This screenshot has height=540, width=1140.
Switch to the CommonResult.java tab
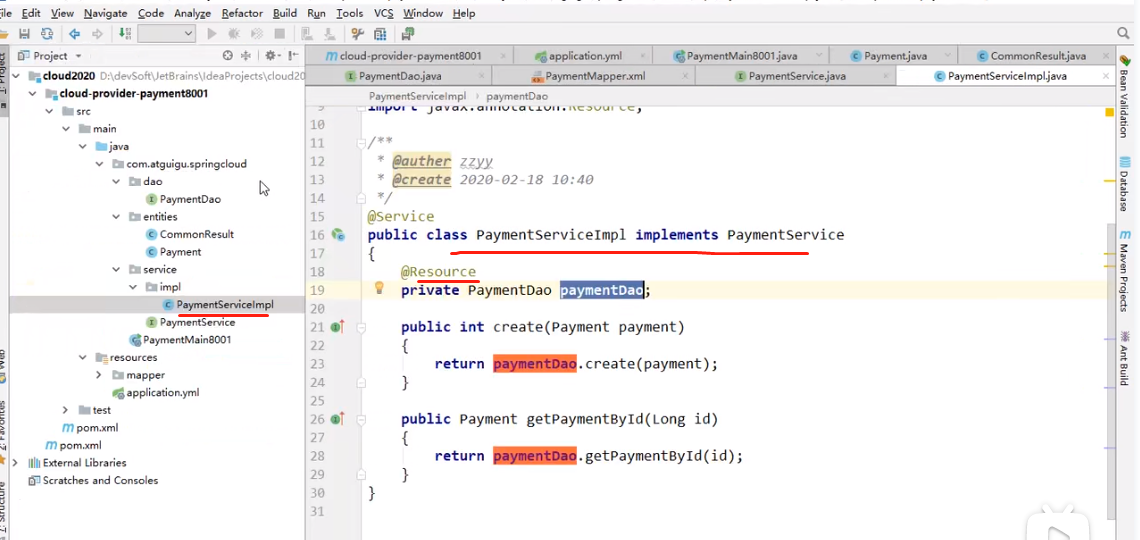1037,55
